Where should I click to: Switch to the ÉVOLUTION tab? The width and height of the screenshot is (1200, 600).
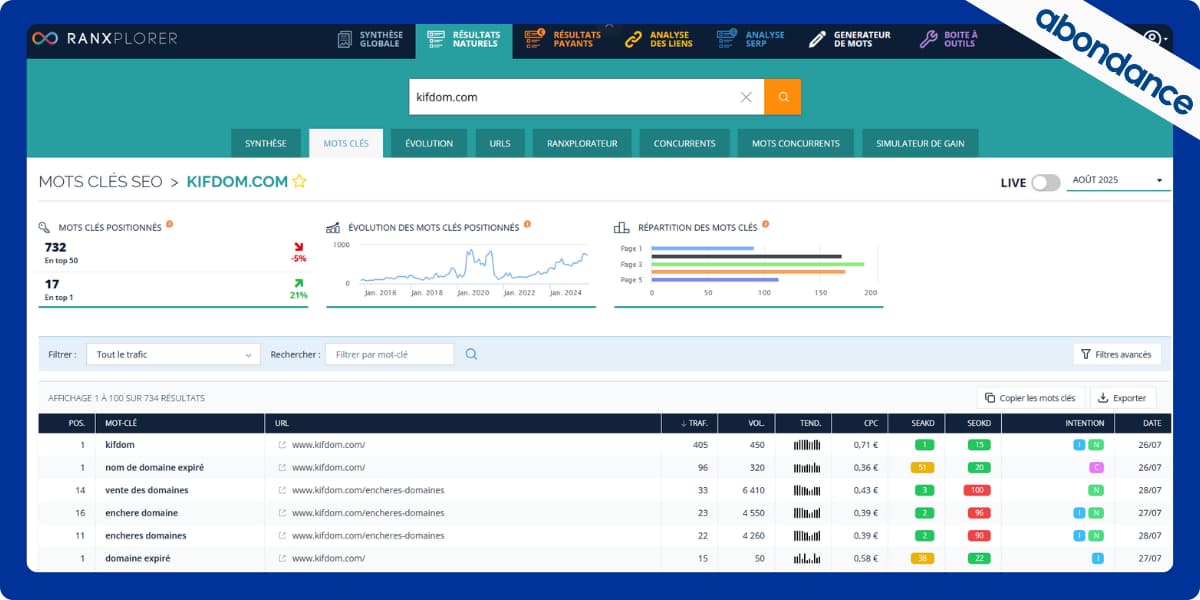pyautogui.click(x=429, y=143)
